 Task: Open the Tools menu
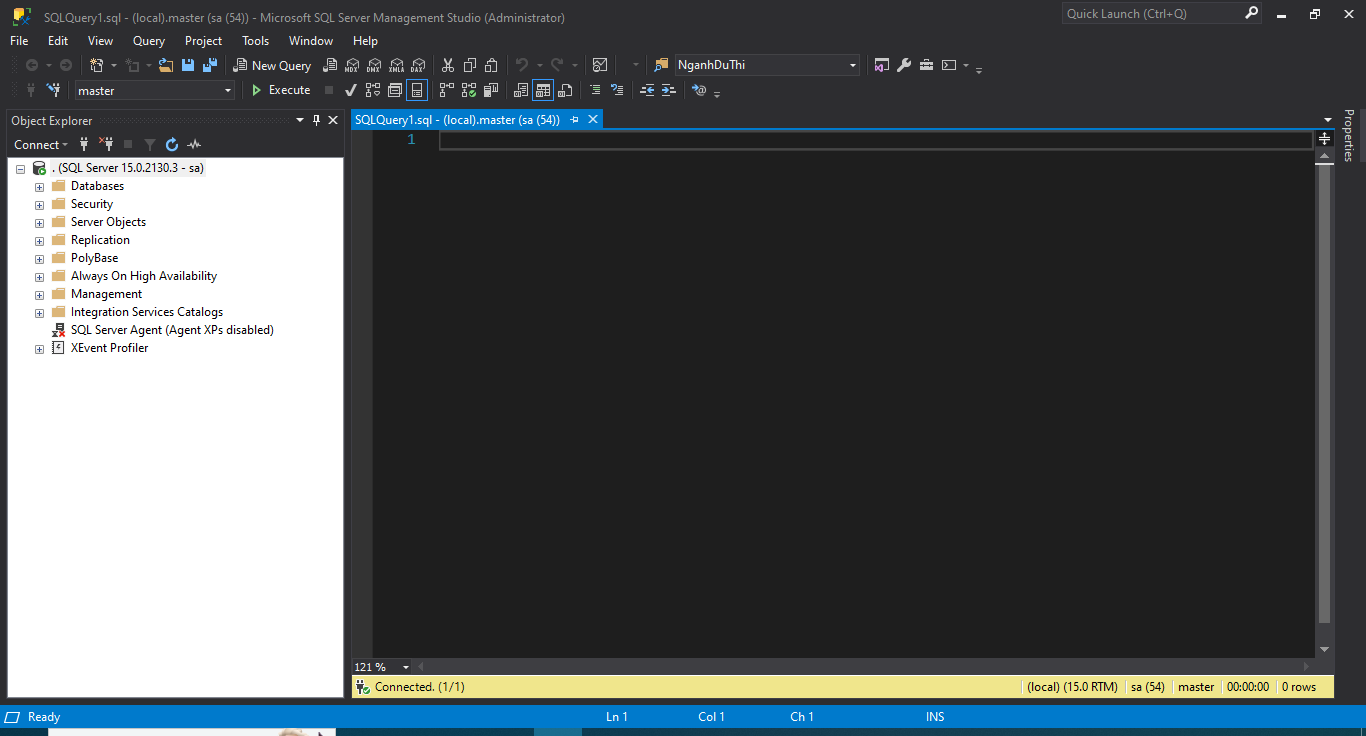coord(256,41)
